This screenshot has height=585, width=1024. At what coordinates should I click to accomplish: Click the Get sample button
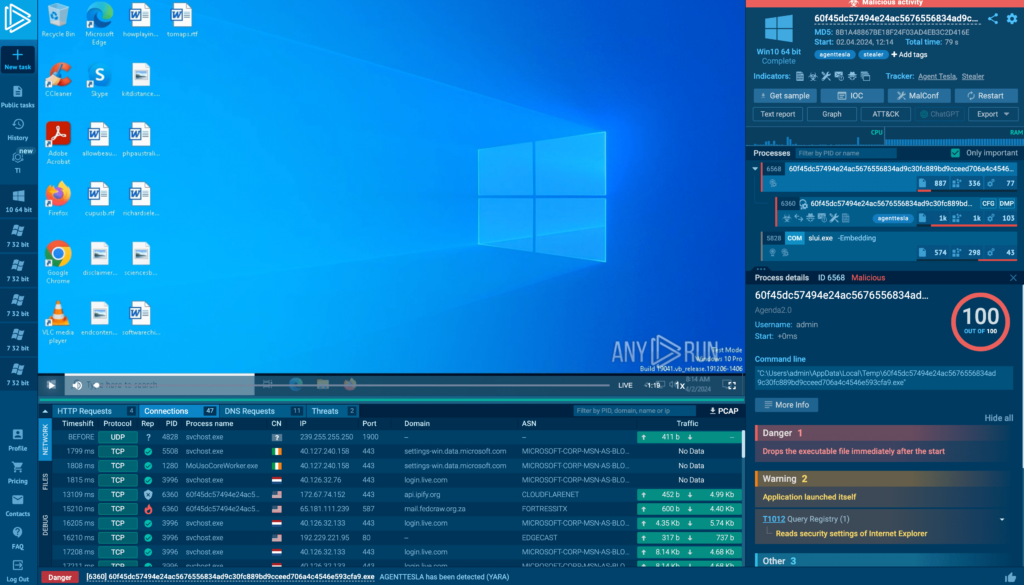pyautogui.click(x=783, y=95)
